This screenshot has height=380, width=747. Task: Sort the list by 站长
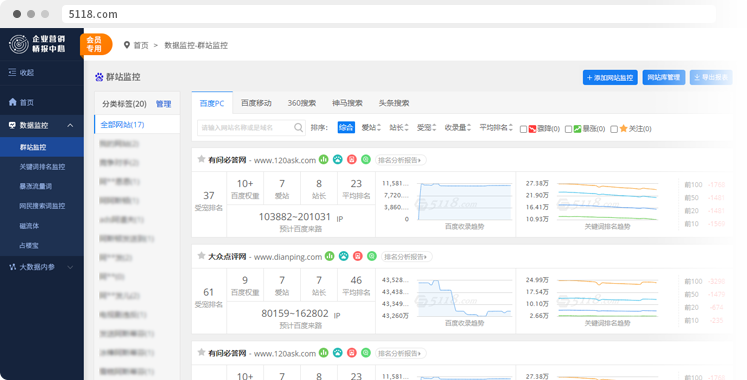(399, 128)
